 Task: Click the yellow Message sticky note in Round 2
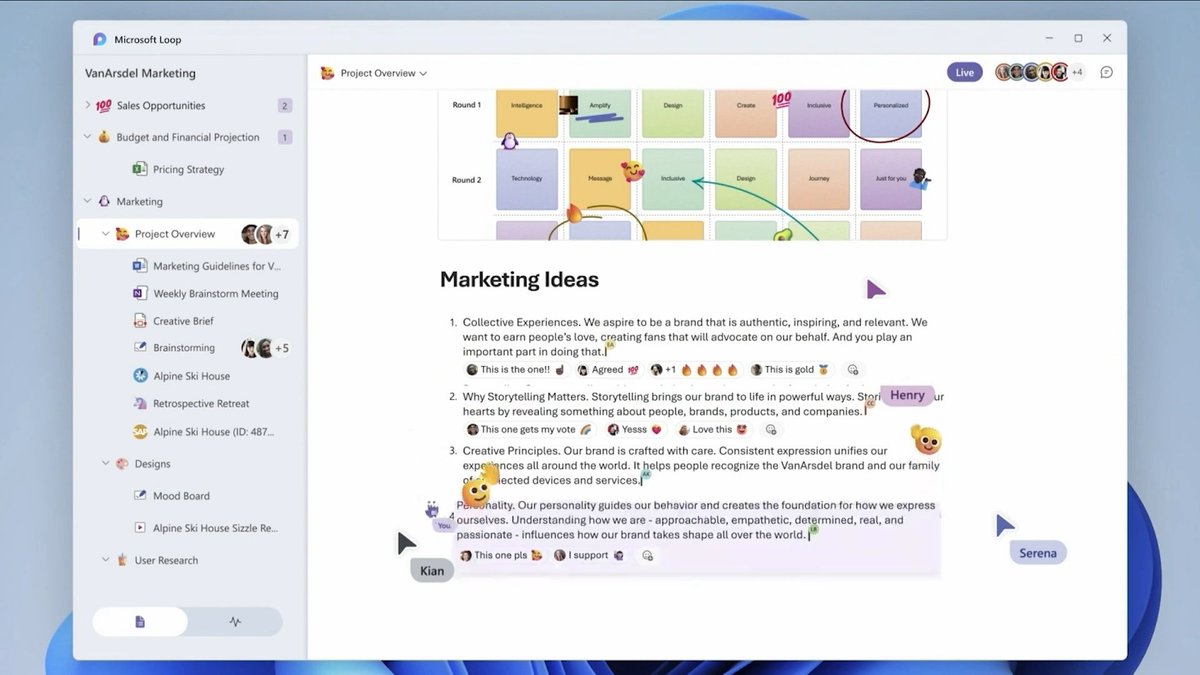point(600,179)
